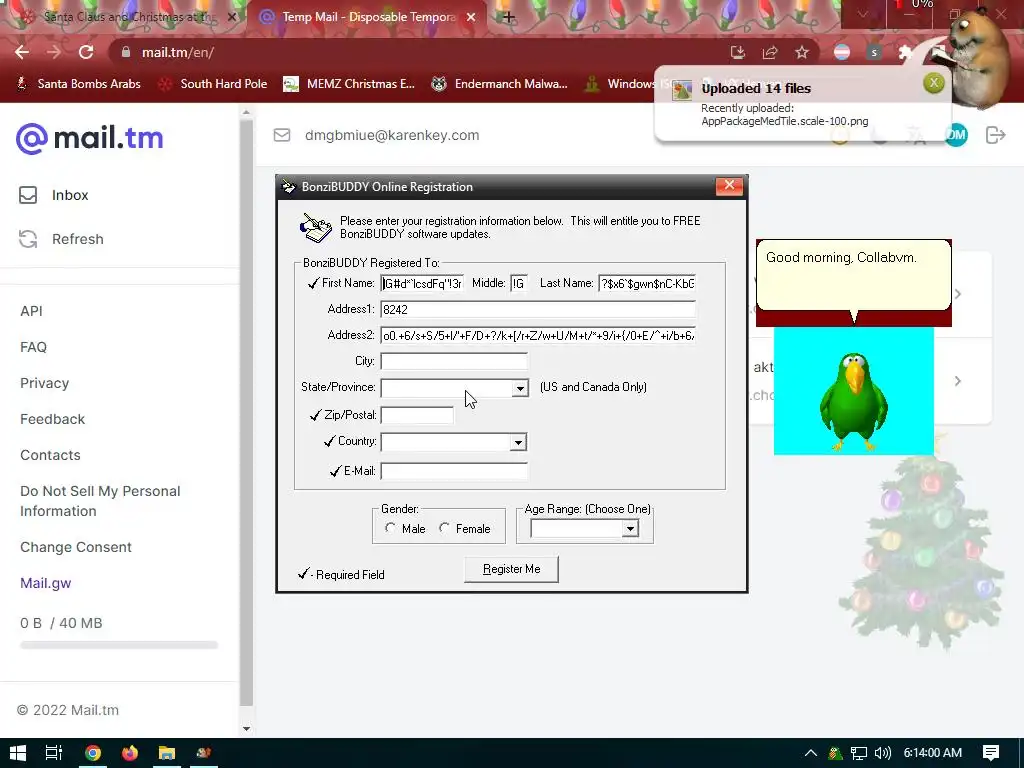The height and width of the screenshot is (768, 1024).
Task: Open the South Hard Pole bookmark
Action: pos(214,84)
